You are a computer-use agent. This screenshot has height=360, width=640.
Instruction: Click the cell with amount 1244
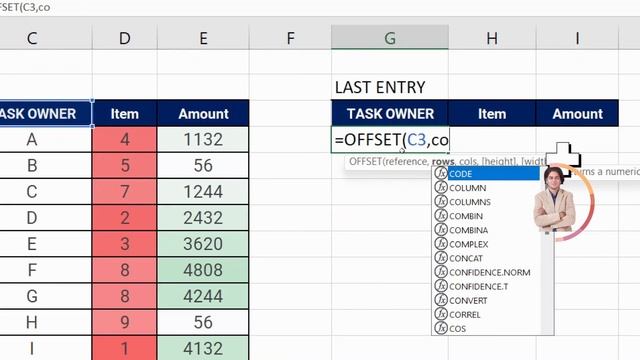coord(203,192)
